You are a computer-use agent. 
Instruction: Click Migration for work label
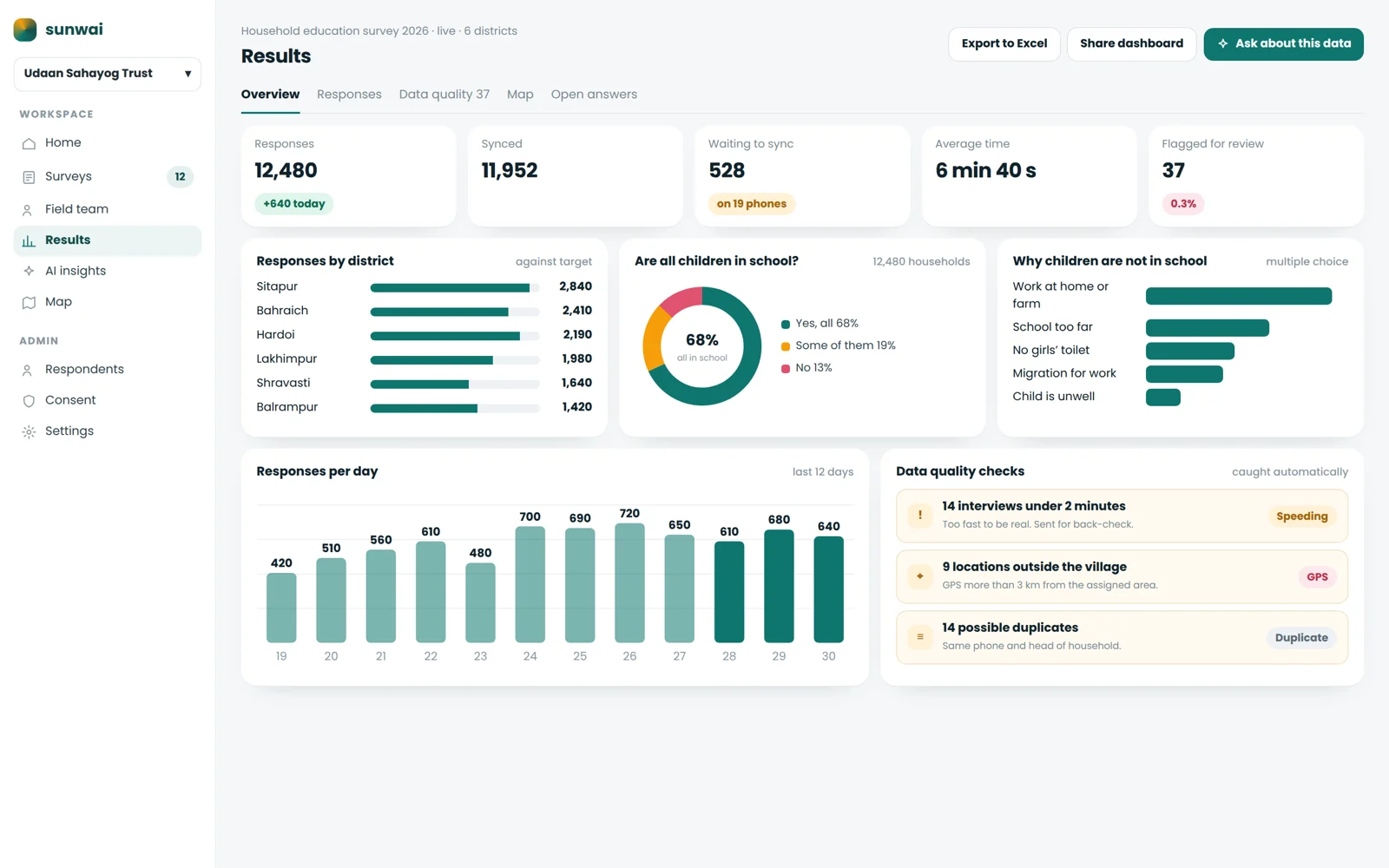[1064, 373]
